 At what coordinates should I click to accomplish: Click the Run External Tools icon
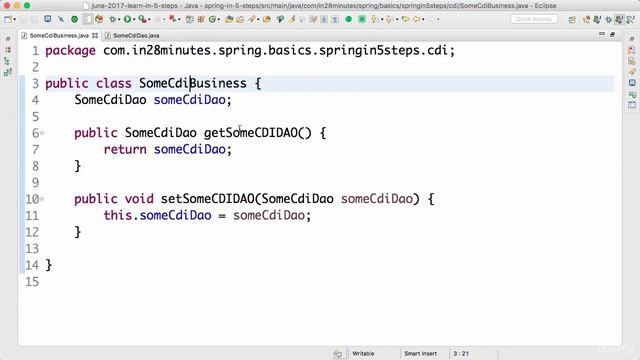[142, 19]
